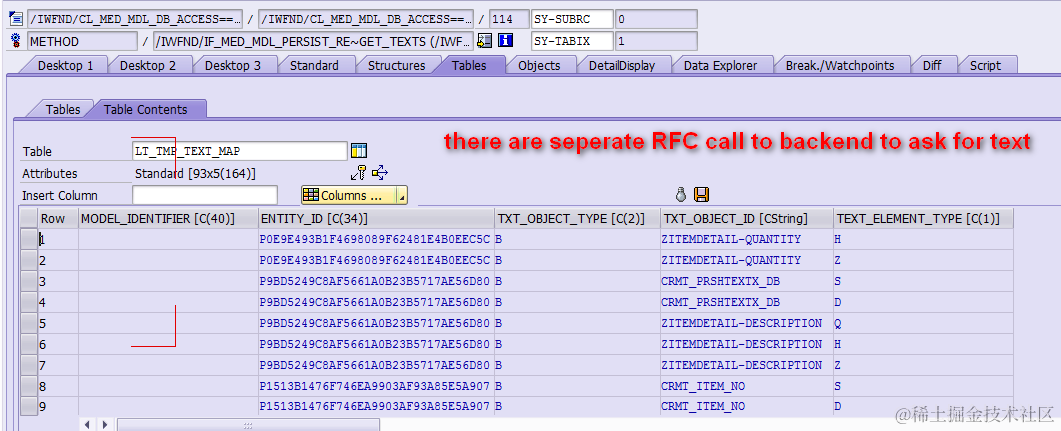The height and width of the screenshot is (431, 1061).
Task: Click the blue information icon
Action: coord(505,41)
